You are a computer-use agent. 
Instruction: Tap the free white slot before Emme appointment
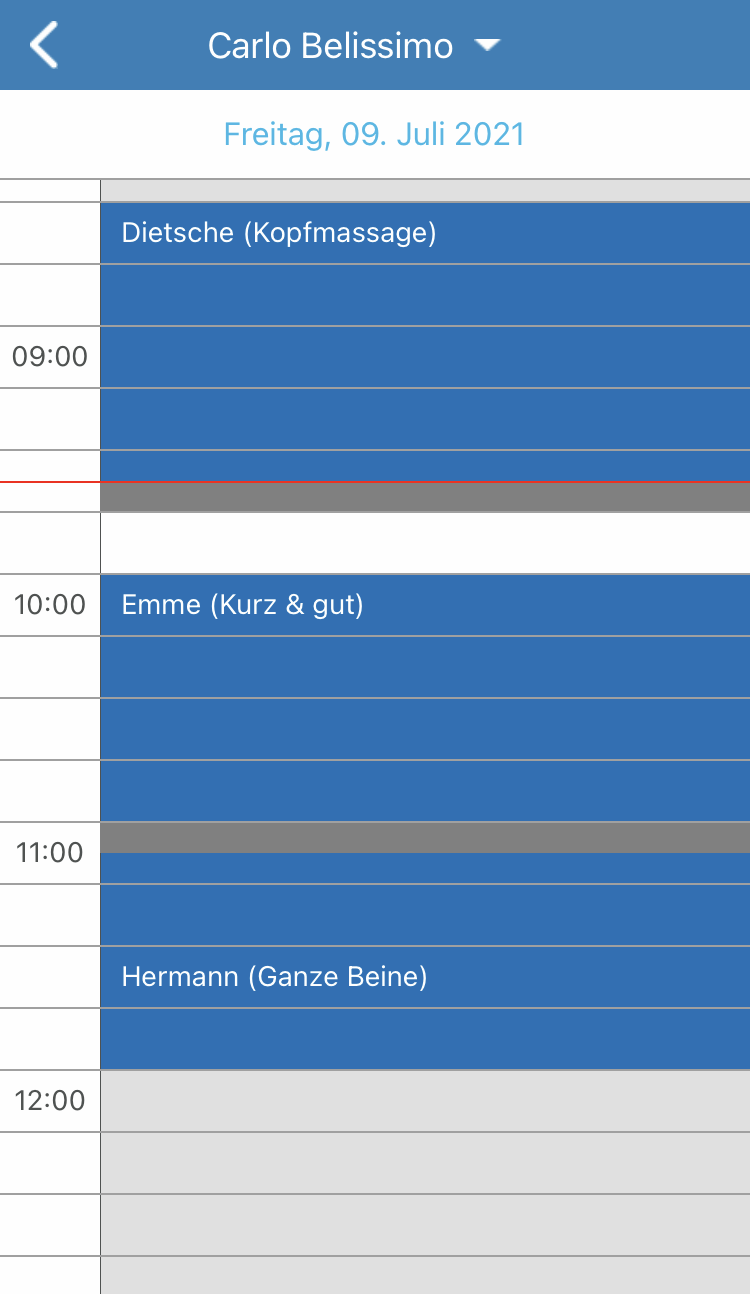point(425,543)
